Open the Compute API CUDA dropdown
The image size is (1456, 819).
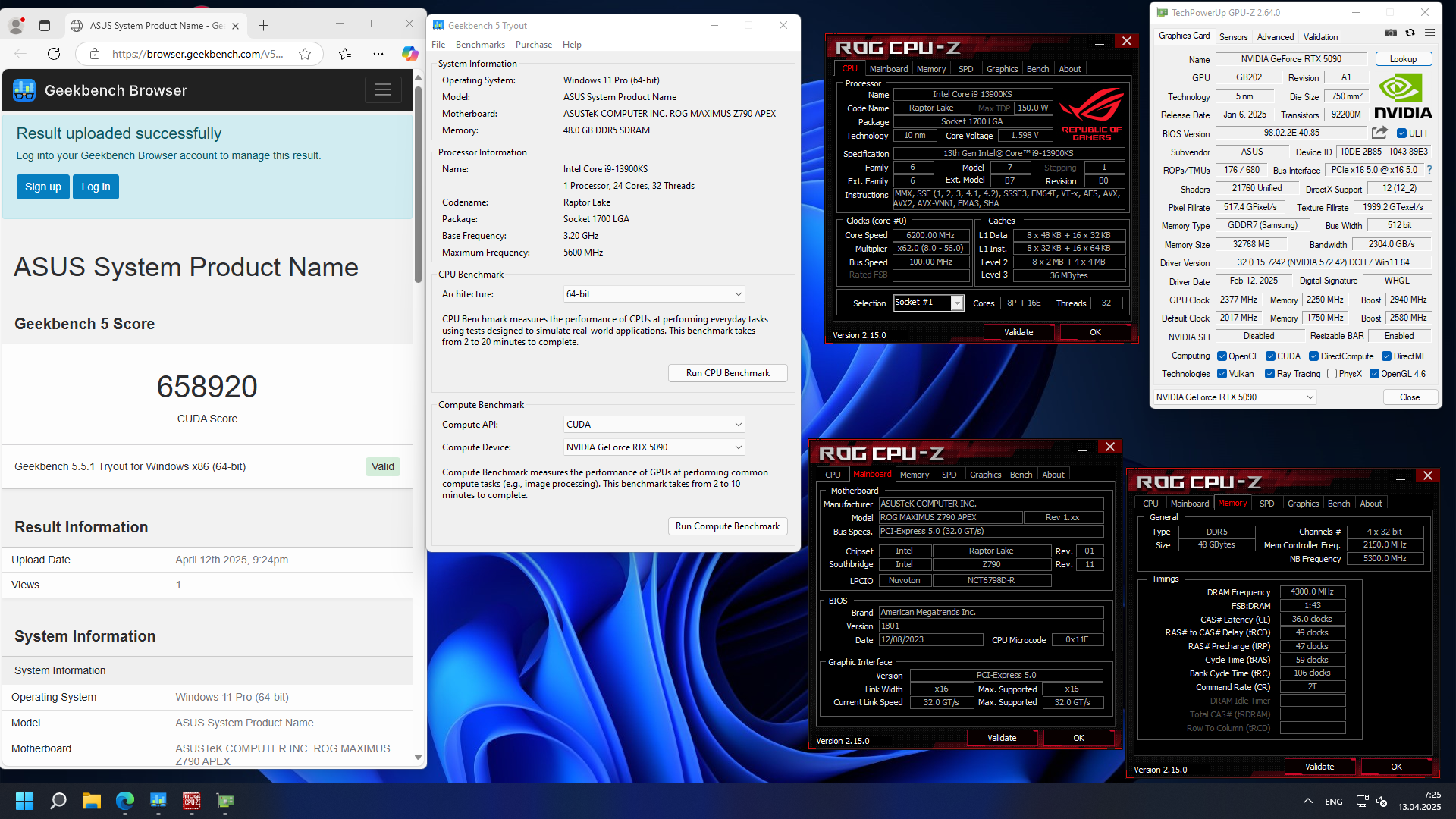click(x=654, y=425)
